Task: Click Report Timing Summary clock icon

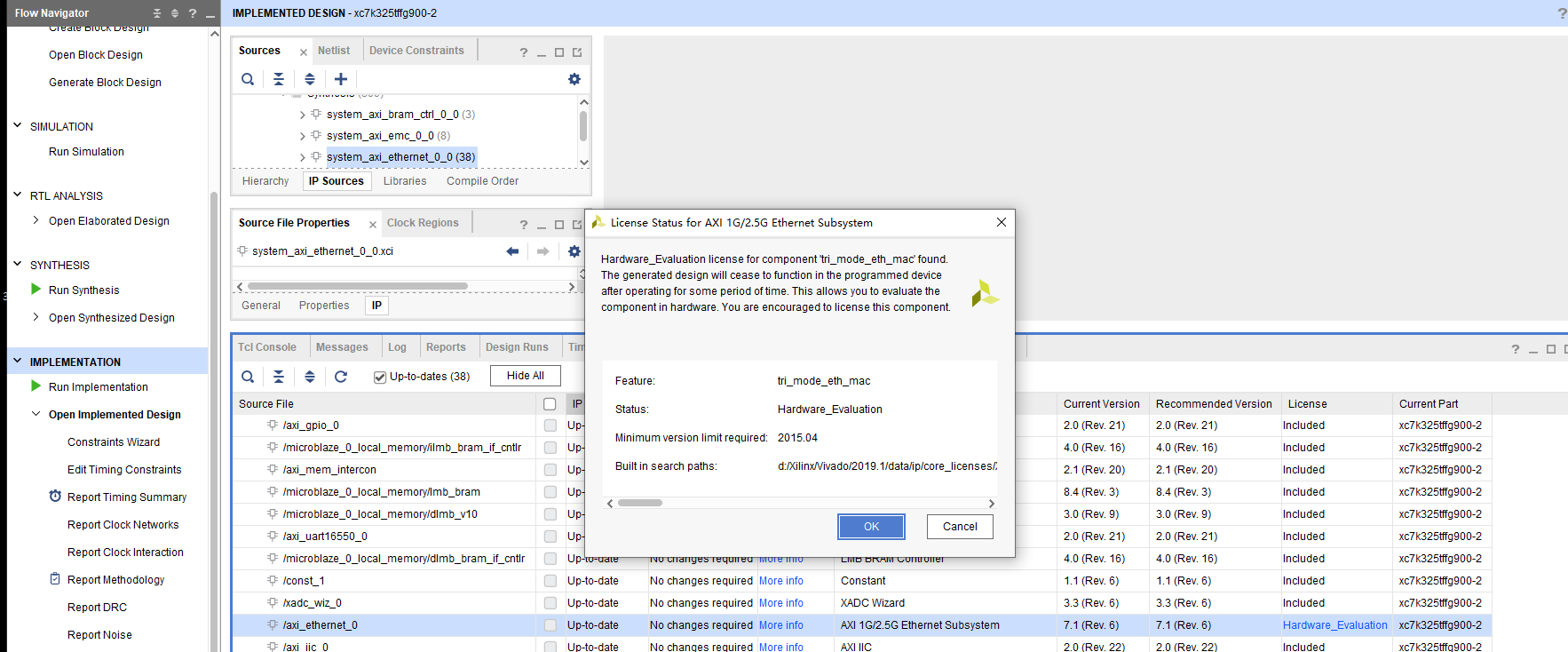Action: coord(55,497)
